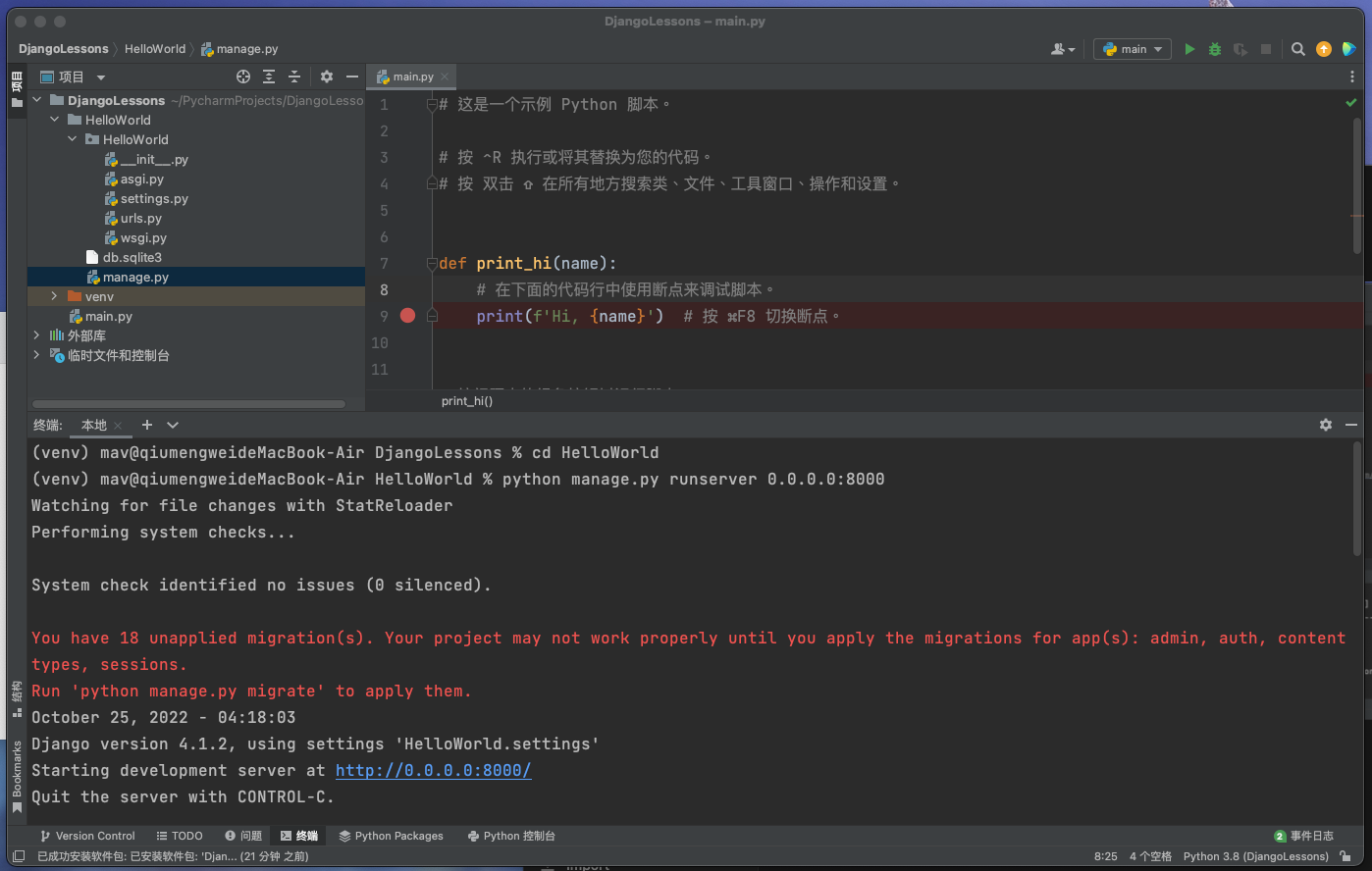This screenshot has width=1372, height=871.
Task: Collapse the DjangoLessons root folder
Action: click(37, 100)
